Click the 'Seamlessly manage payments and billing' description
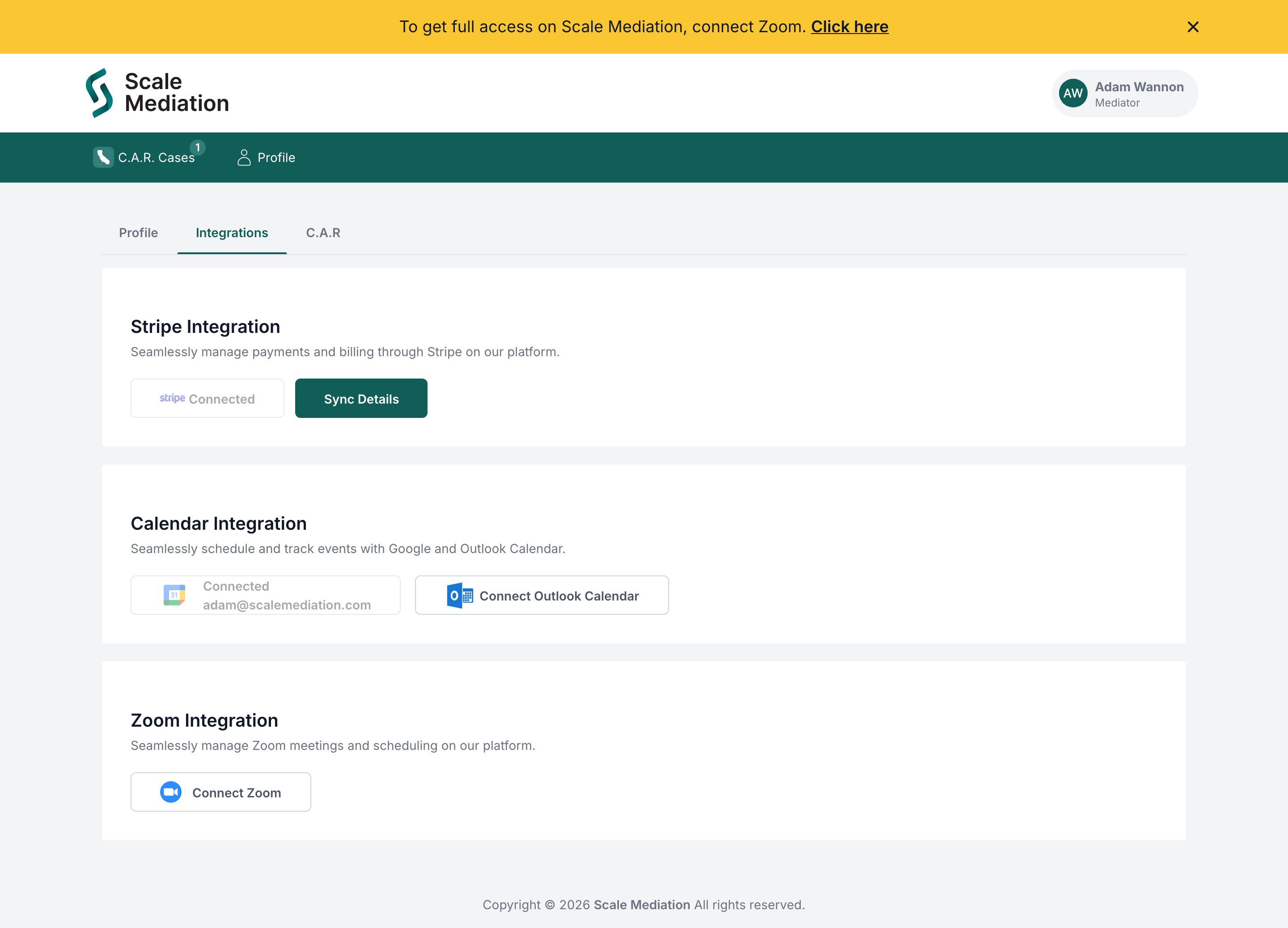Image resolution: width=1288 pixels, height=928 pixels. point(345,352)
